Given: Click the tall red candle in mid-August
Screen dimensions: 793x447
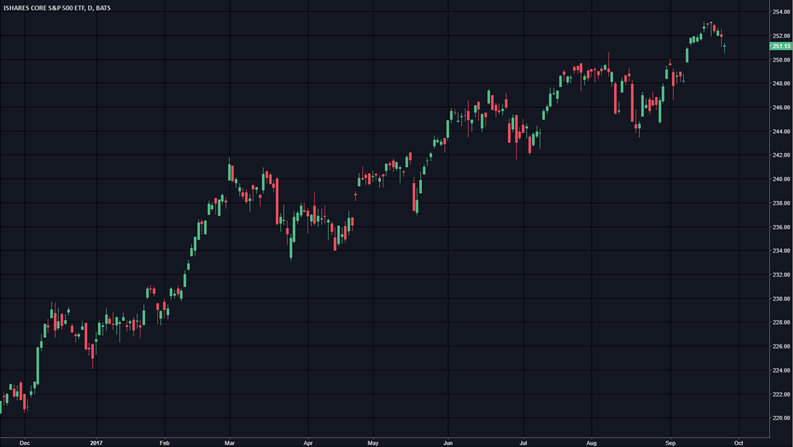Looking at the screenshot, I should [x=632, y=103].
